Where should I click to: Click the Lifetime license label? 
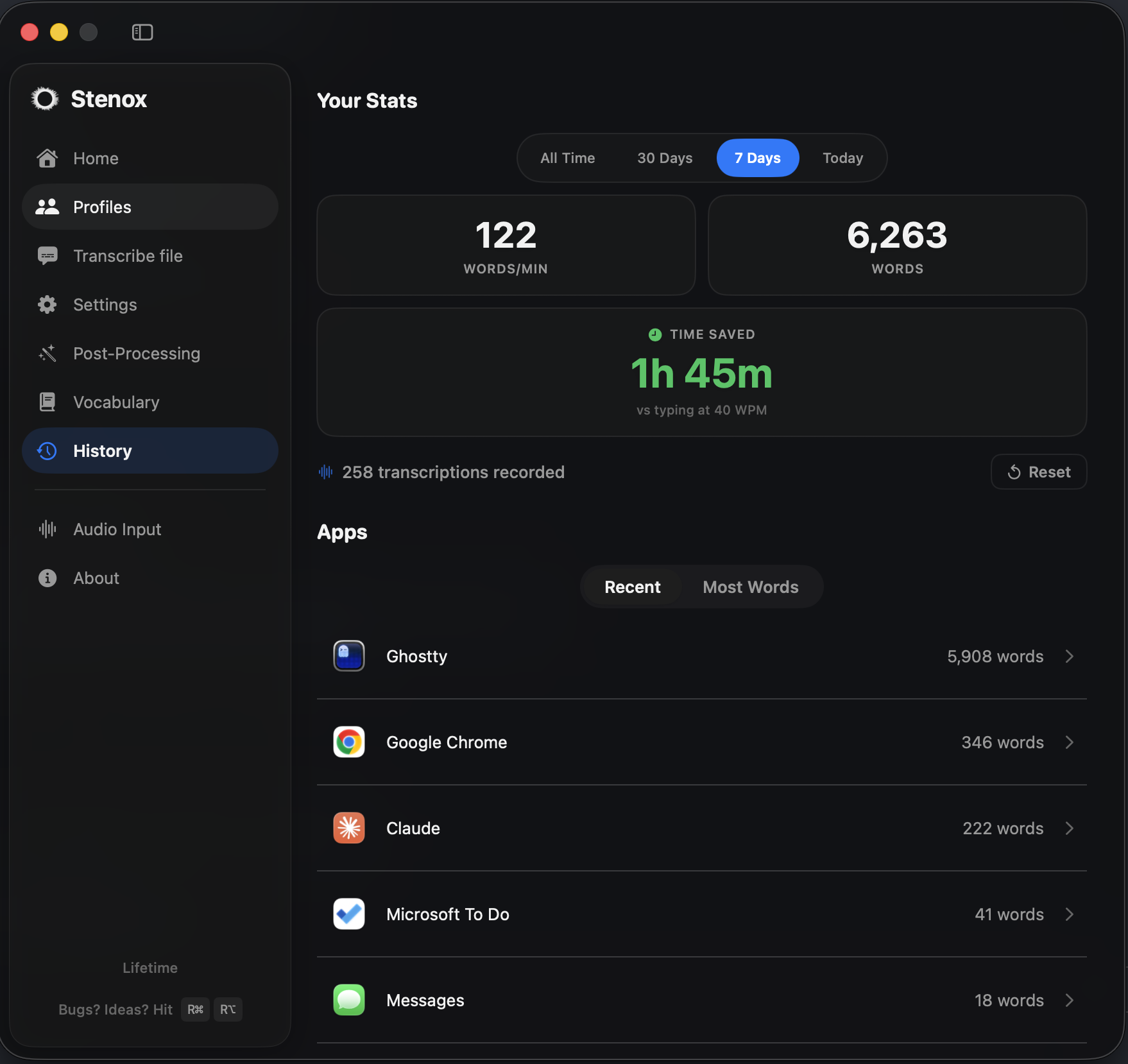click(150, 968)
